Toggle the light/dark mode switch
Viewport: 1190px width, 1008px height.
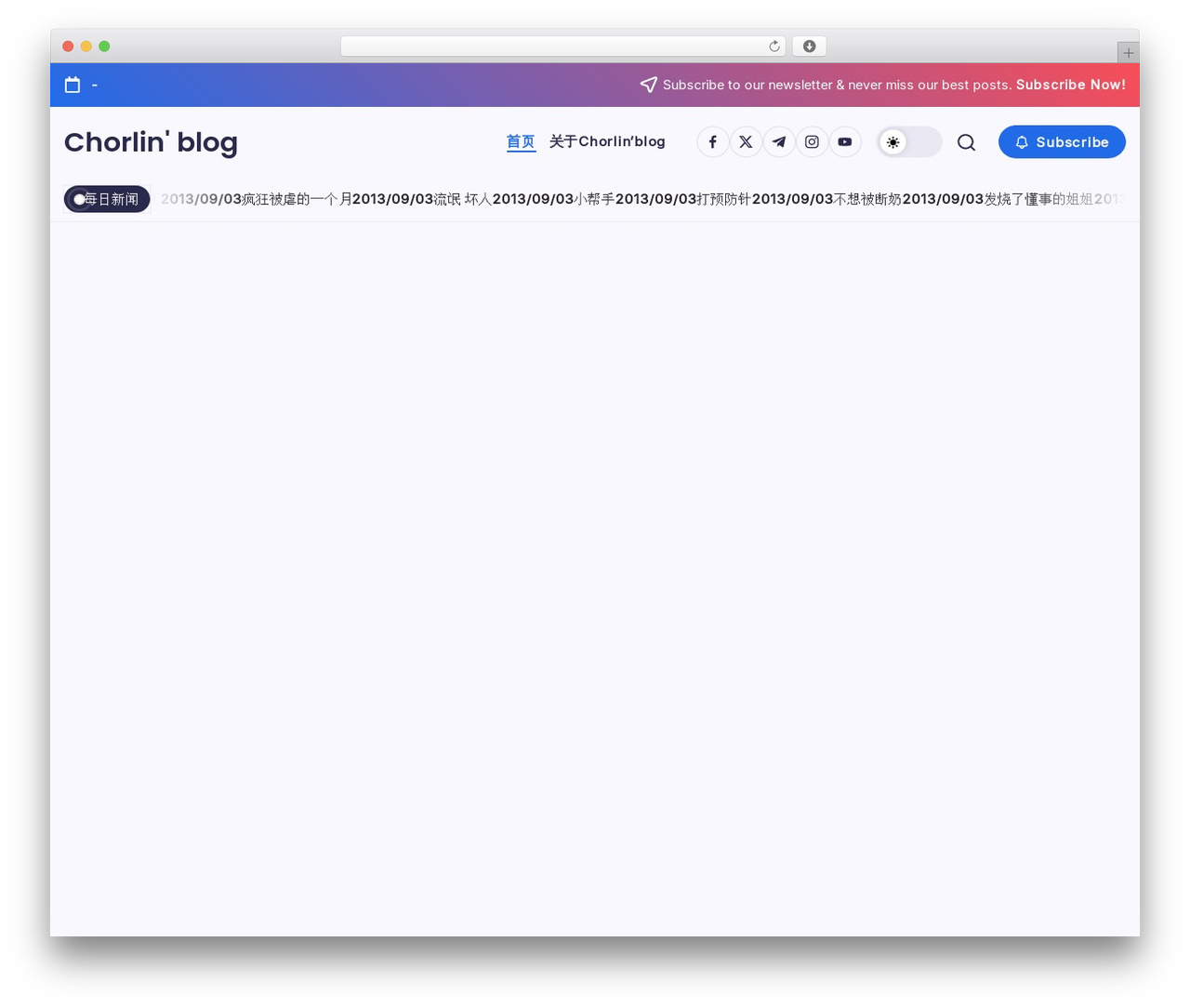pyautogui.click(x=909, y=142)
